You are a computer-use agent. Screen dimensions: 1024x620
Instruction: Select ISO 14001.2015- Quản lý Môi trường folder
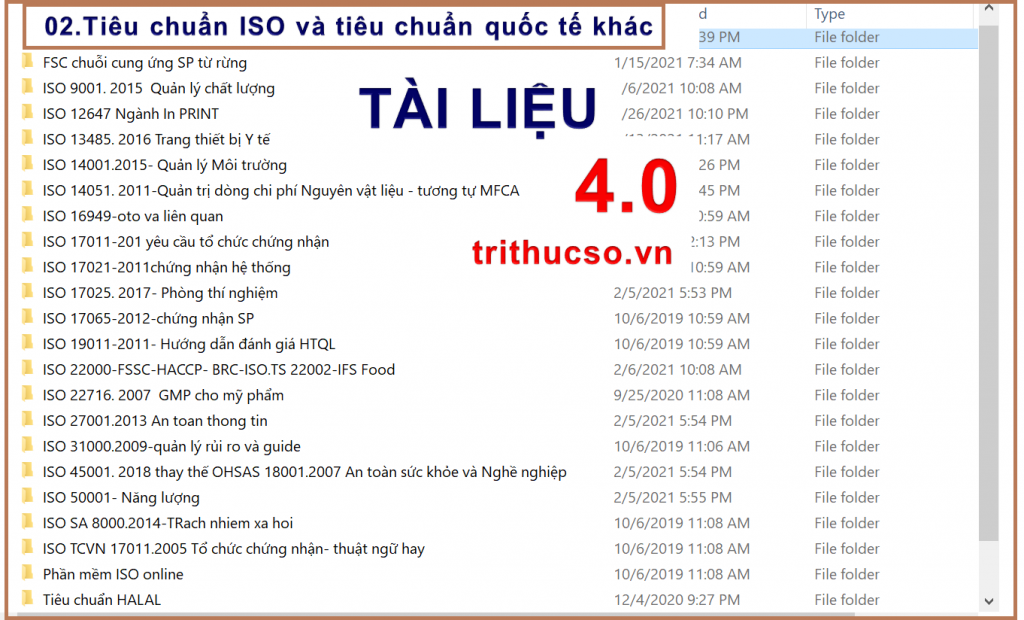(x=164, y=165)
